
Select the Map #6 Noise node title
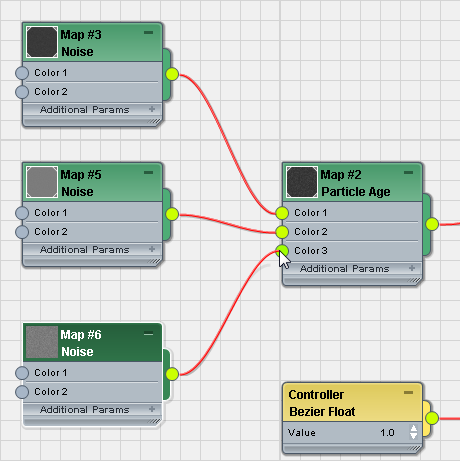pos(81,343)
